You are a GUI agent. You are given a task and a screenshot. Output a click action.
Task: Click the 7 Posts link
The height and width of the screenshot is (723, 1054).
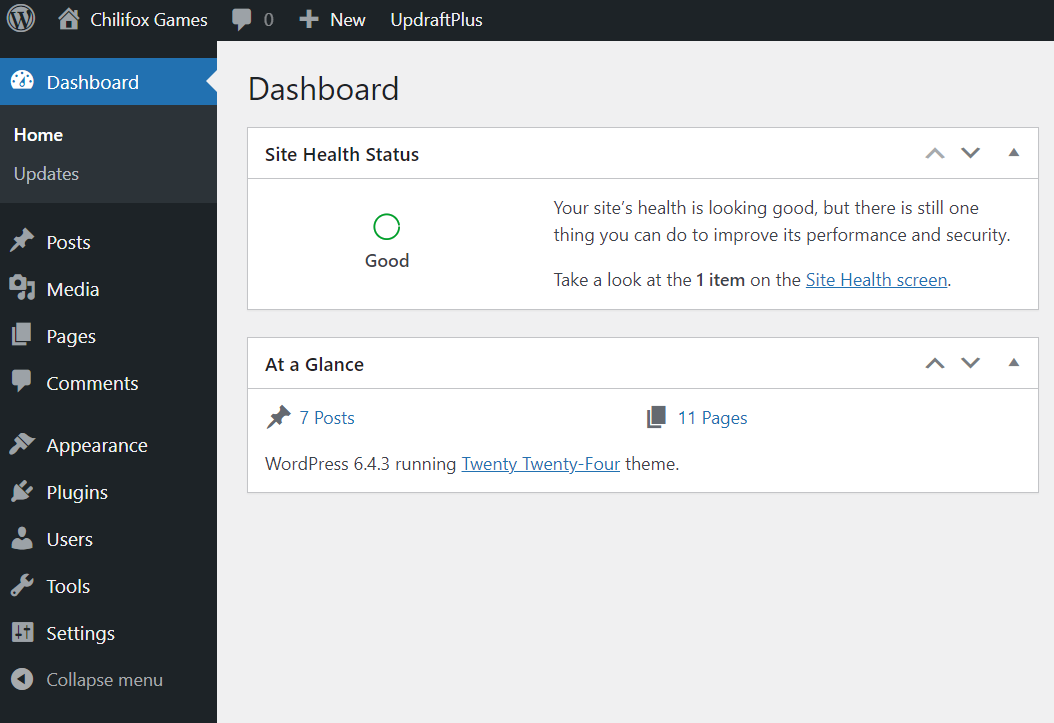pyautogui.click(x=325, y=417)
